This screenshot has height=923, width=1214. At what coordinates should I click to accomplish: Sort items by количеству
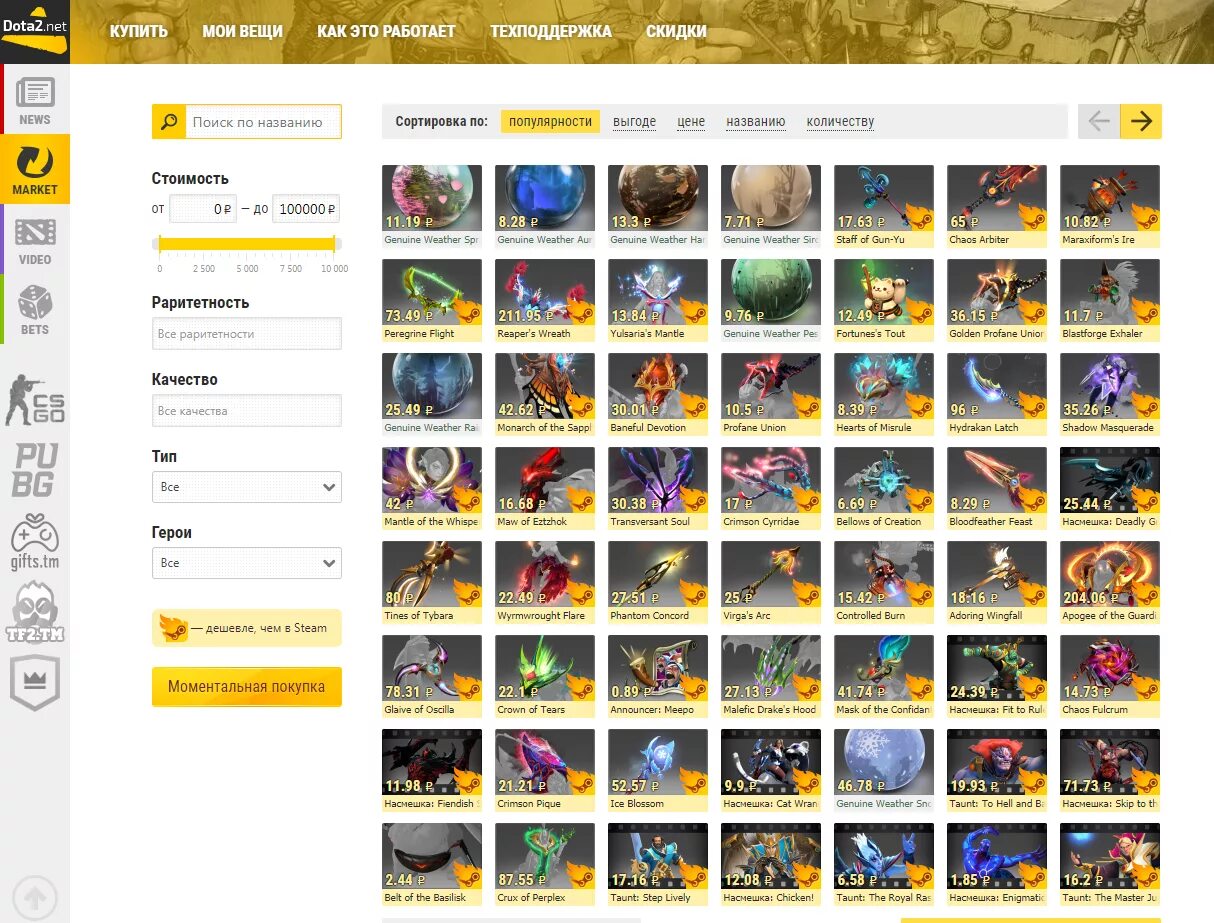[x=840, y=122]
